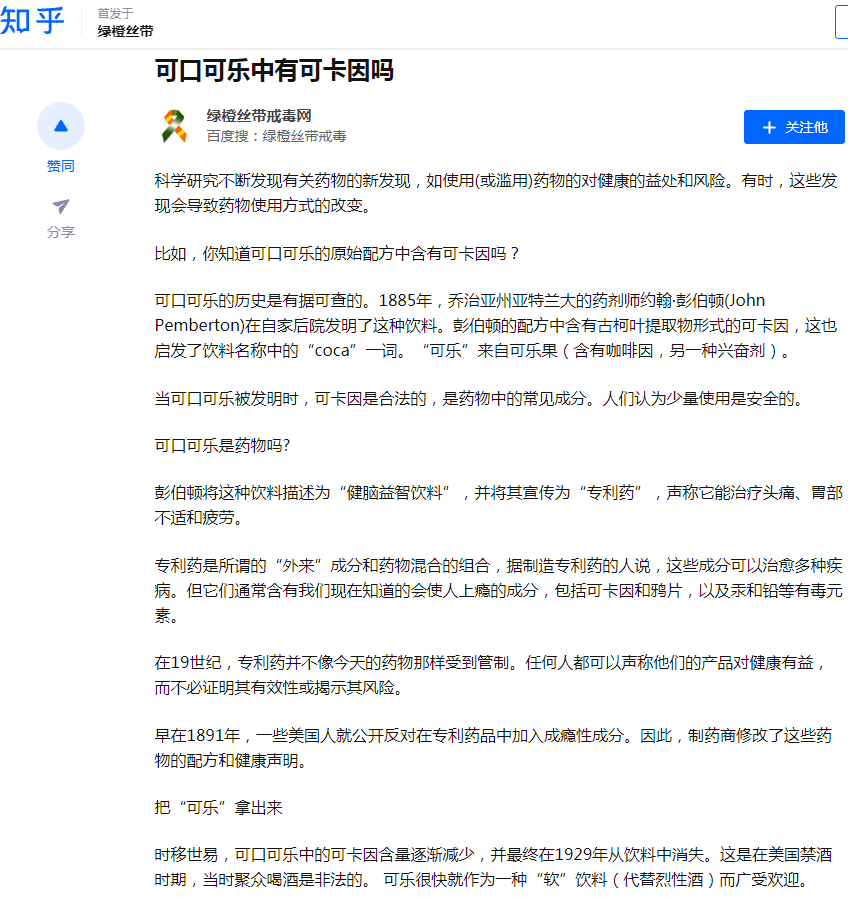Screen dimensions: 848x897
Task: Click the 分享 label
Action: 61,232
